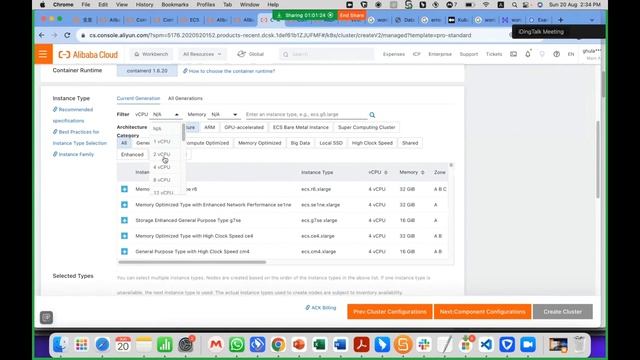Open Adobe Acrobat from the dock
This screenshot has height=360, width=640.
click(361, 344)
